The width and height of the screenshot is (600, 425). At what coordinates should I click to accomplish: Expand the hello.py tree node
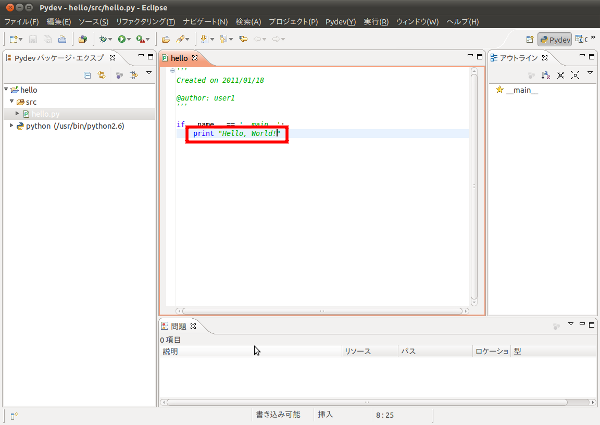(17, 114)
